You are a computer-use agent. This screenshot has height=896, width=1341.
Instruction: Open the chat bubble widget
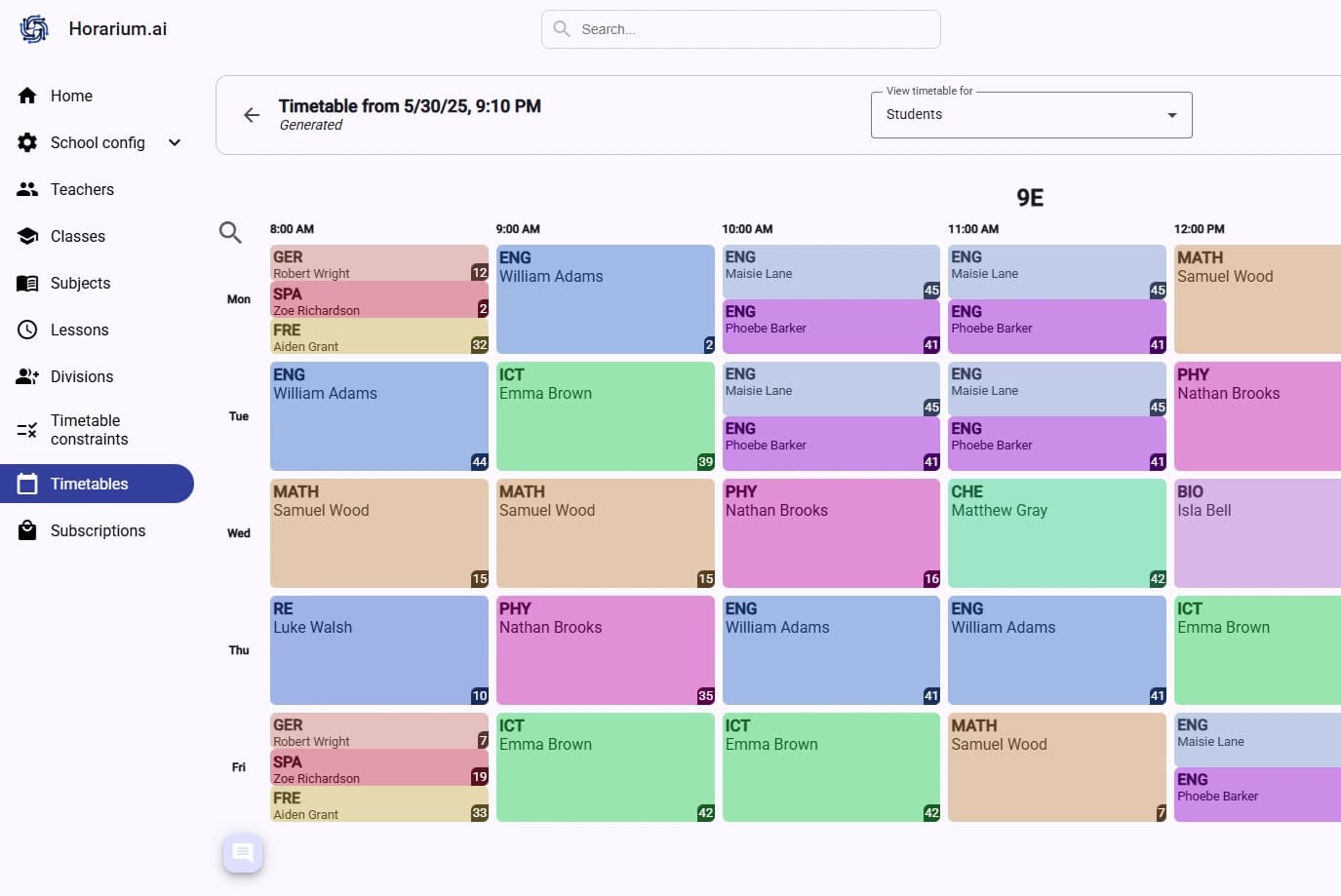point(243,854)
